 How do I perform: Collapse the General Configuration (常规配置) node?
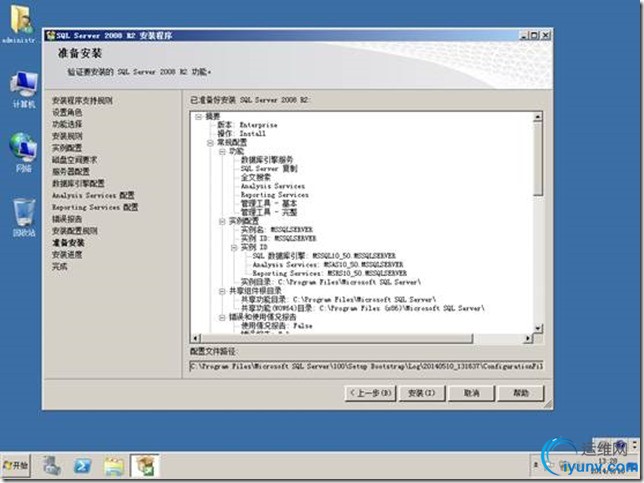pyautogui.click(x=210, y=143)
